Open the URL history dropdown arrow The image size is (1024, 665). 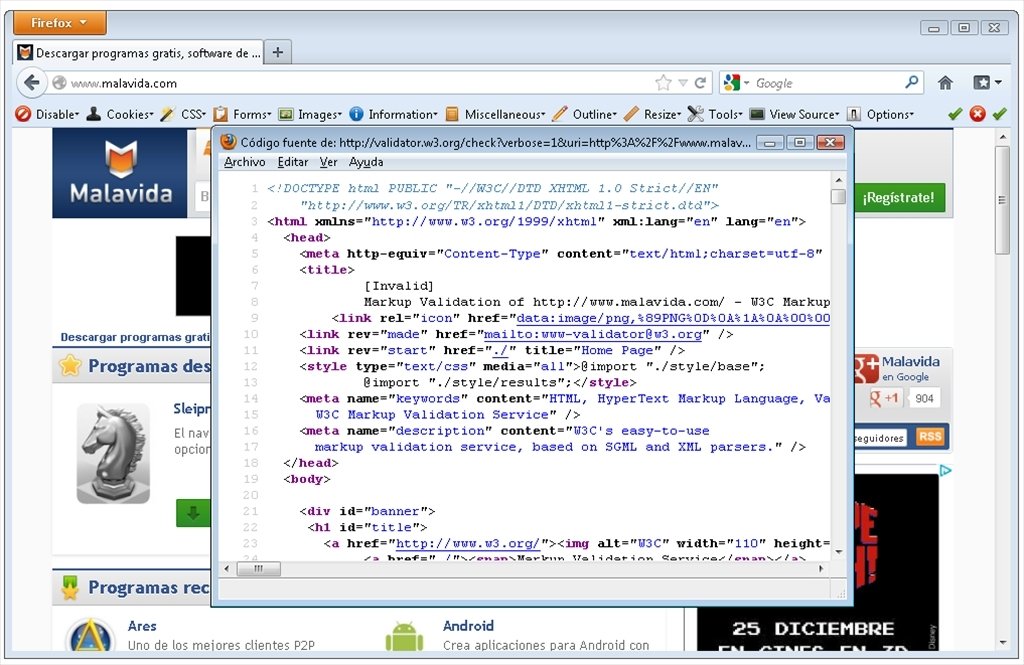(x=683, y=83)
